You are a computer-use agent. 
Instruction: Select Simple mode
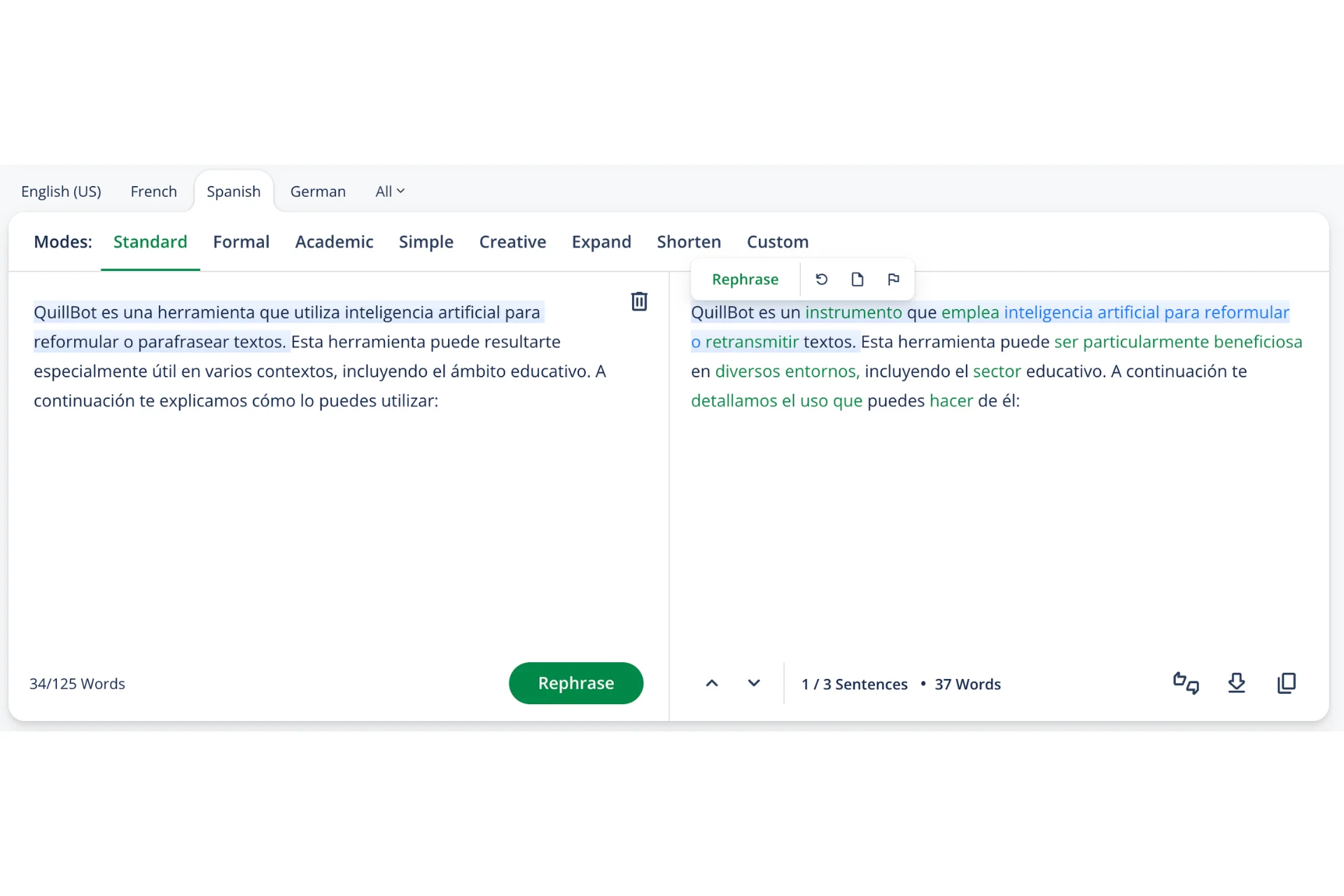click(426, 241)
